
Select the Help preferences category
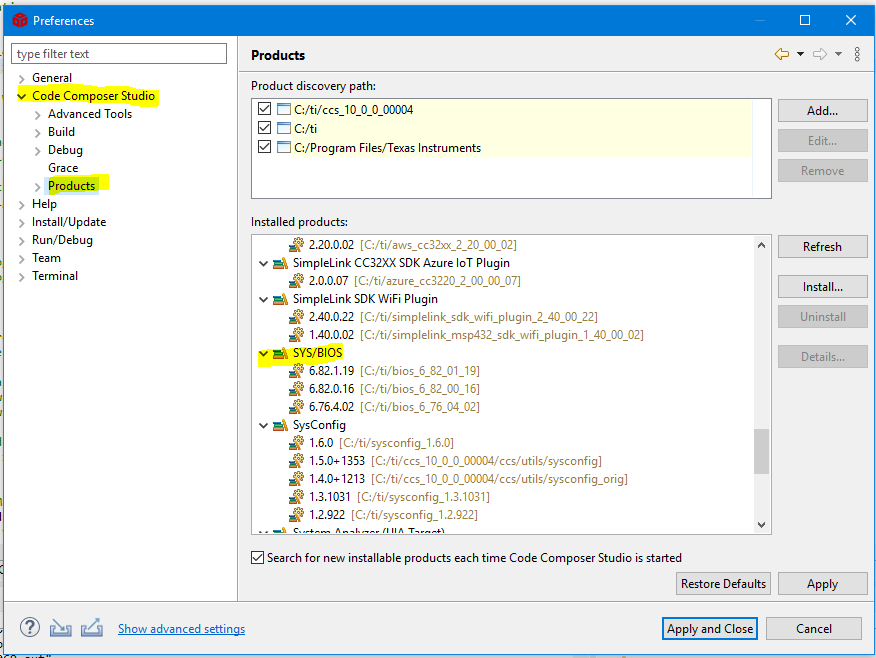tap(44, 204)
